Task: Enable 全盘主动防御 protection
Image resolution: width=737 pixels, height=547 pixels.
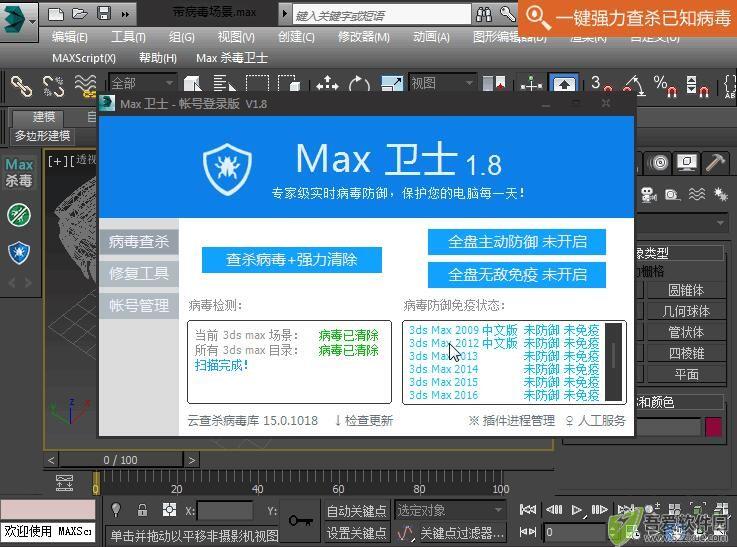Action: (x=517, y=242)
